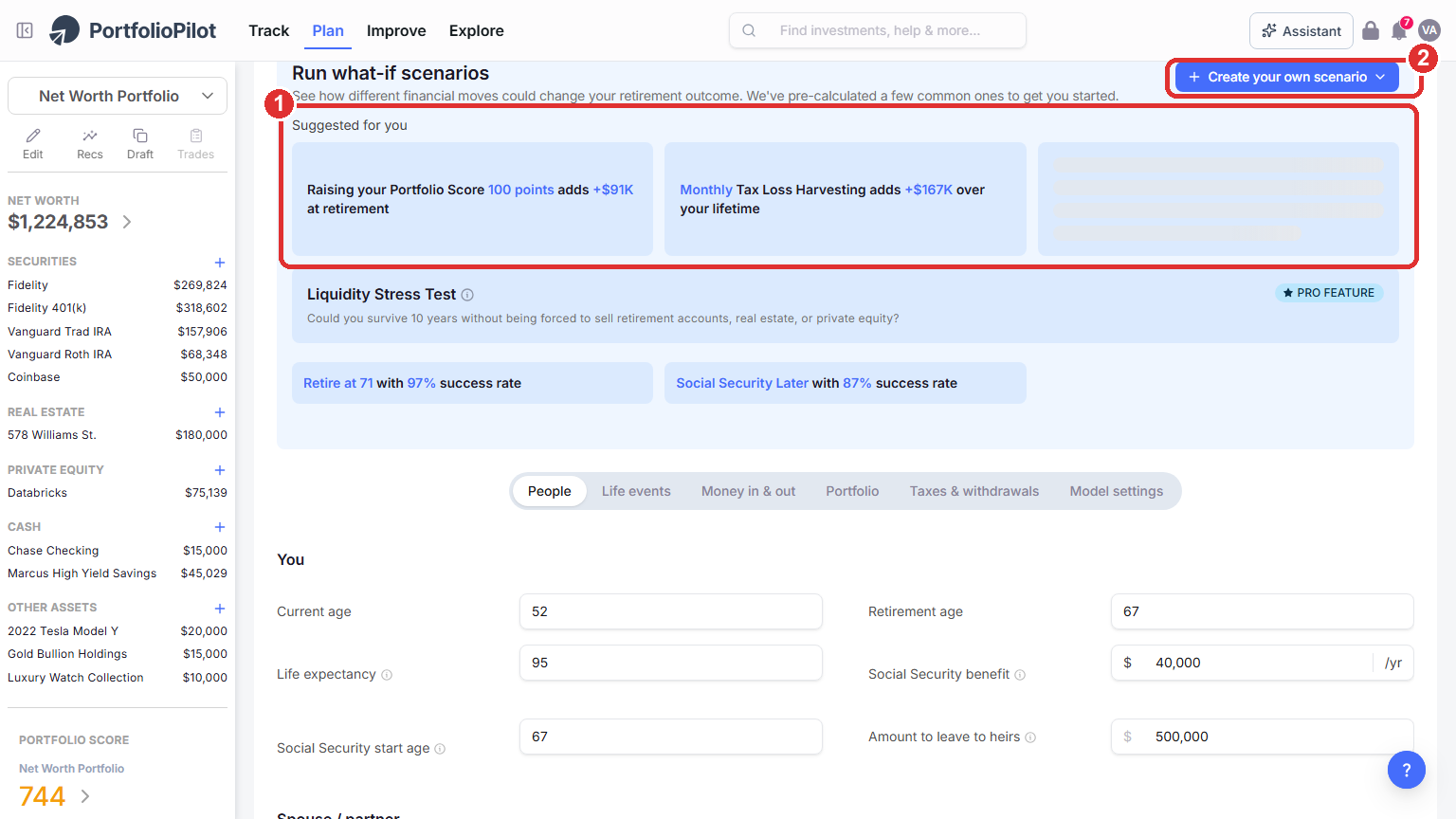Viewport: 1456px width, 819px height.
Task: Open the Coinbase account row
Action: coord(118,377)
